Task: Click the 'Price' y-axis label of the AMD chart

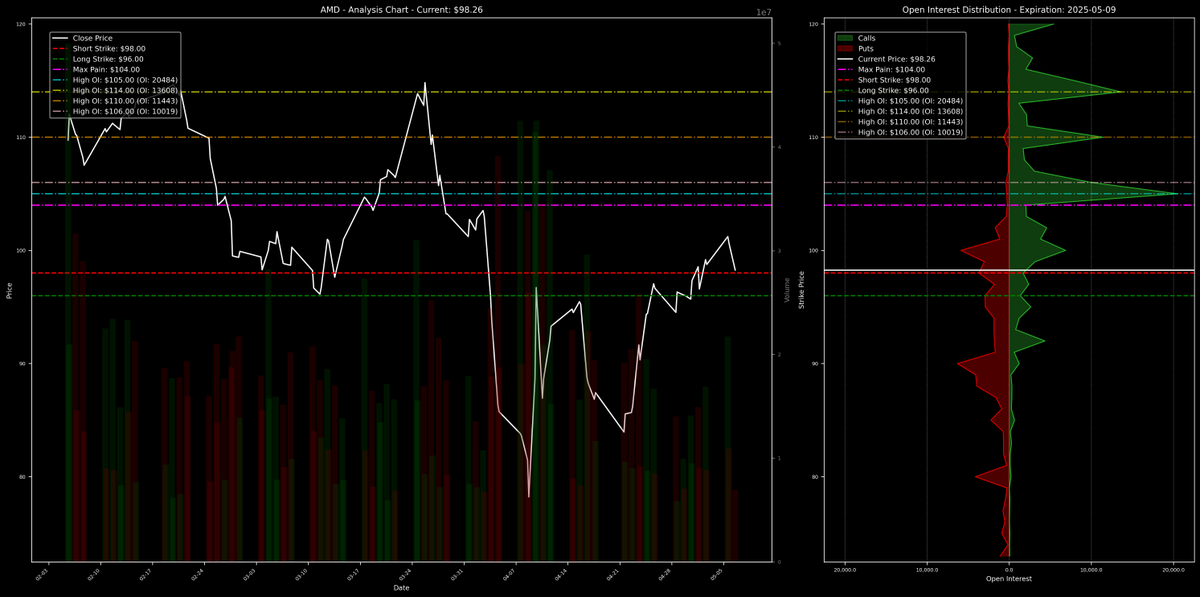Action: pos(9,291)
